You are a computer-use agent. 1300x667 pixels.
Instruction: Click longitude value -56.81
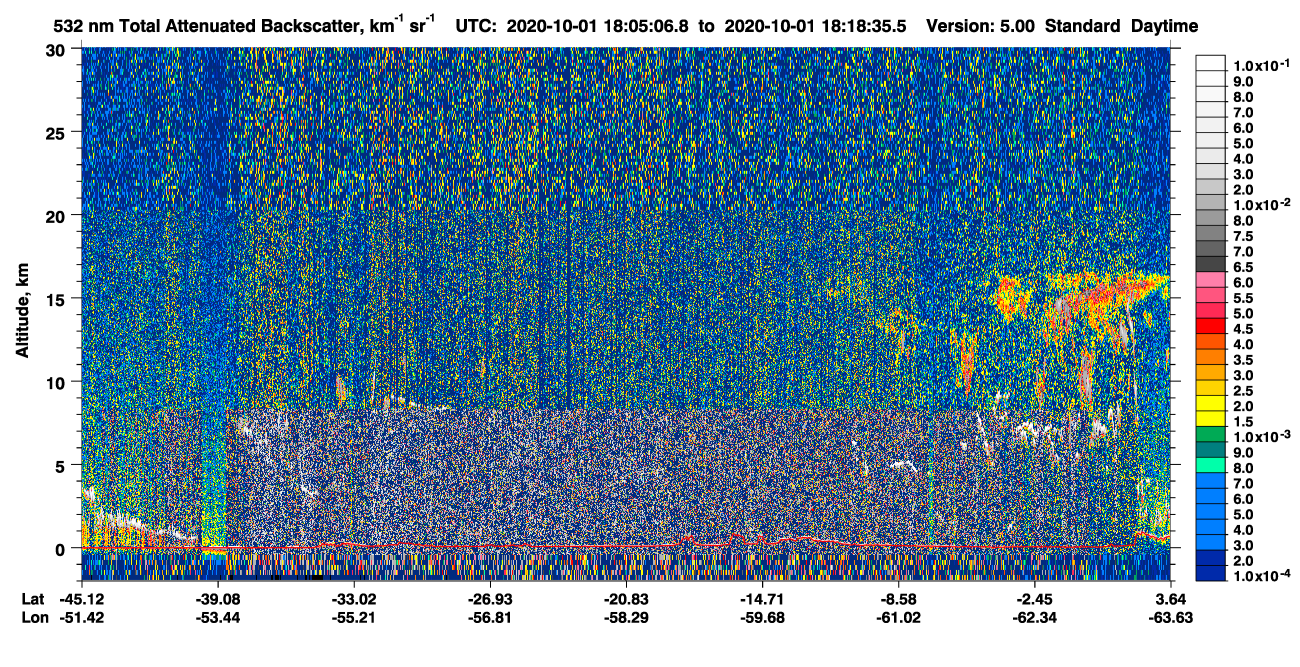490,617
